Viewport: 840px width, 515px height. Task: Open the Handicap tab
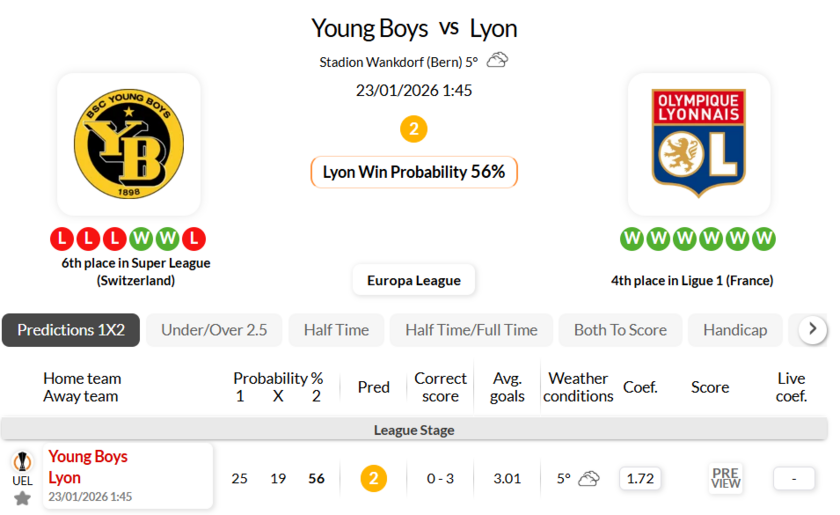[735, 330]
